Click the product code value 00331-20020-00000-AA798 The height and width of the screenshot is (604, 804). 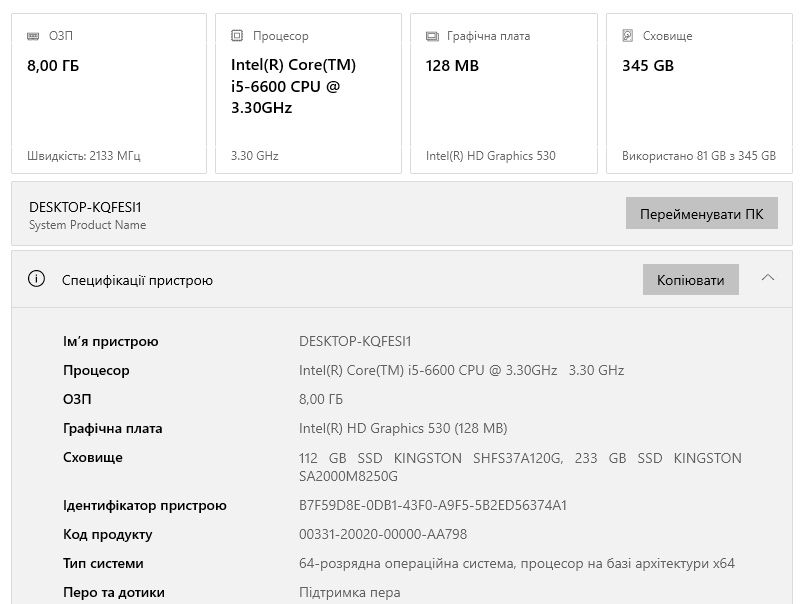tap(383, 535)
